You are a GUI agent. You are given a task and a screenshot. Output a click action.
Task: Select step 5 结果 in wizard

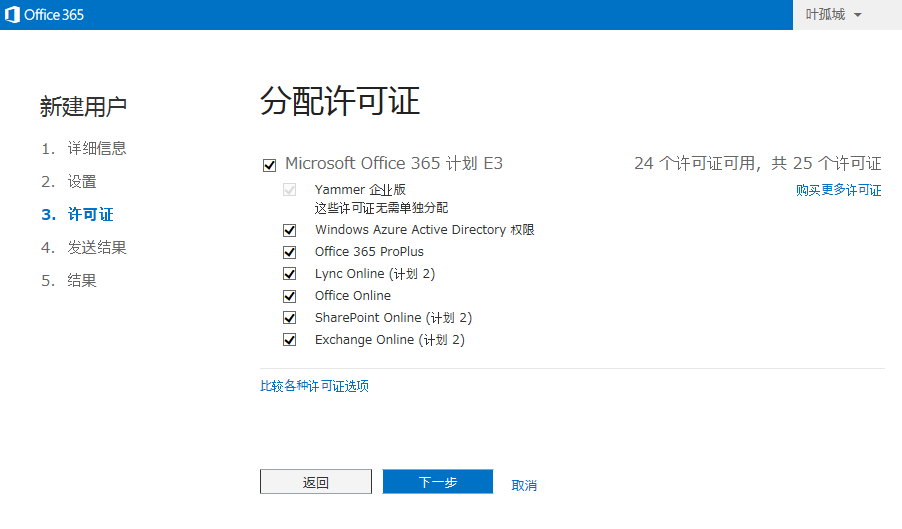82,281
